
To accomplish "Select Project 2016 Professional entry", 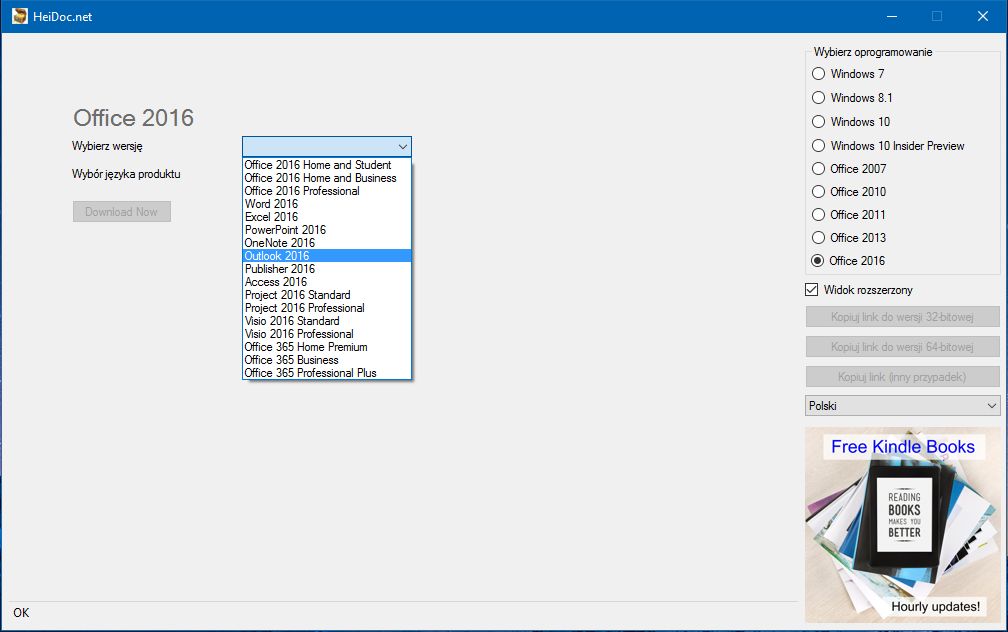I will pyautogui.click(x=327, y=308).
